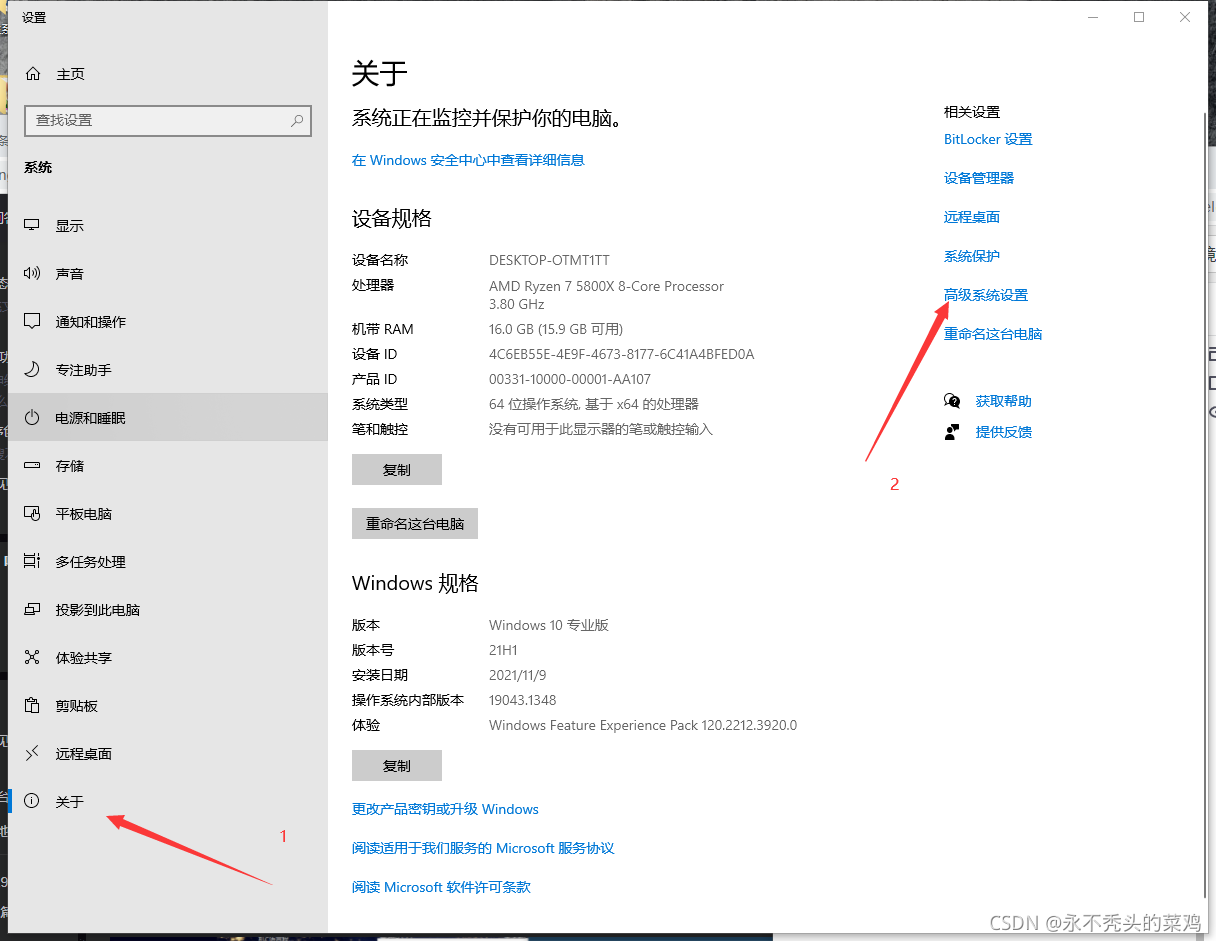Viewport: 1216px width, 941px height.
Task: Click the 16.0 GB RAM value
Action: [556, 329]
